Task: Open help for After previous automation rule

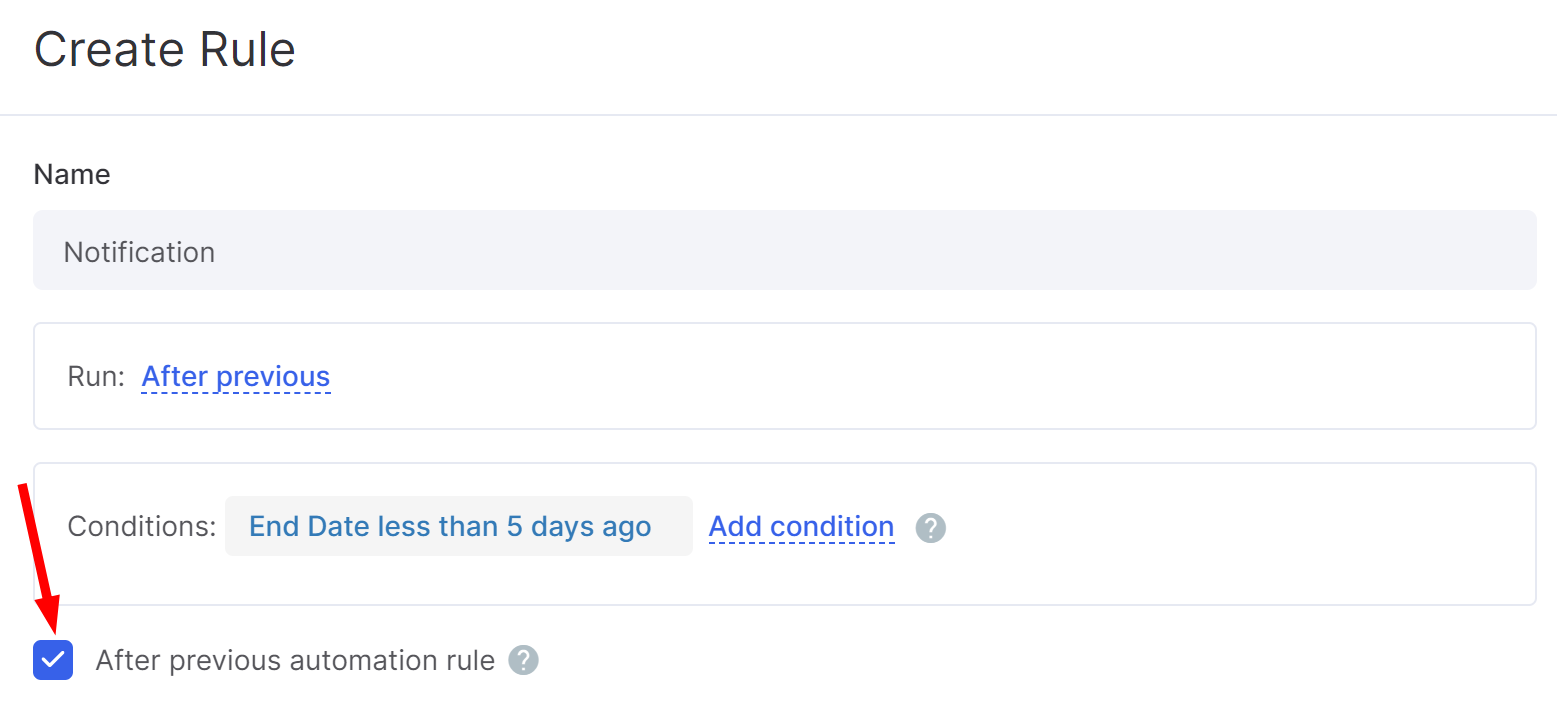Action: [523, 660]
